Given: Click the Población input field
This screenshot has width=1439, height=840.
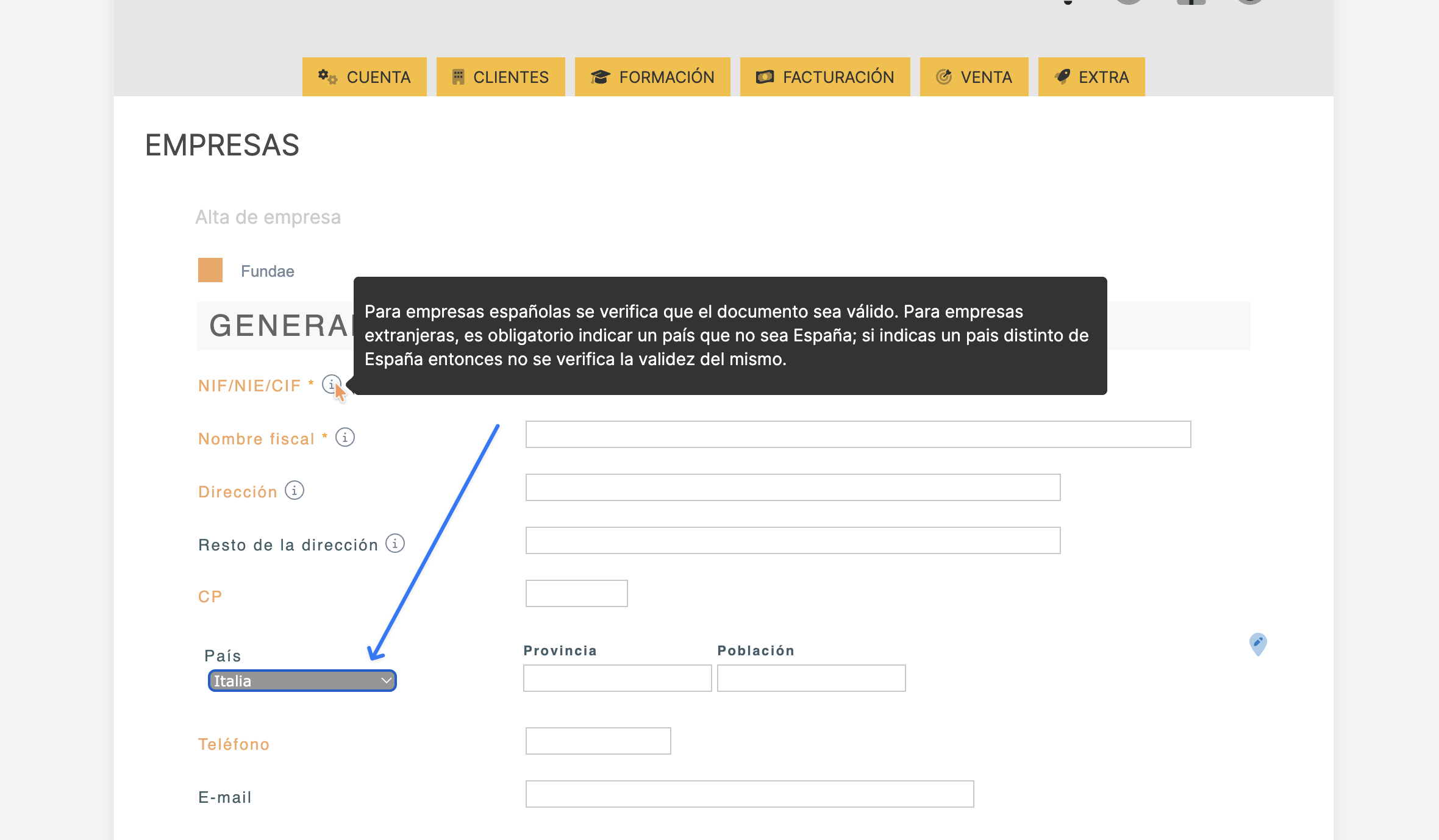Looking at the screenshot, I should pyautogui.click(x=811, y=678).
